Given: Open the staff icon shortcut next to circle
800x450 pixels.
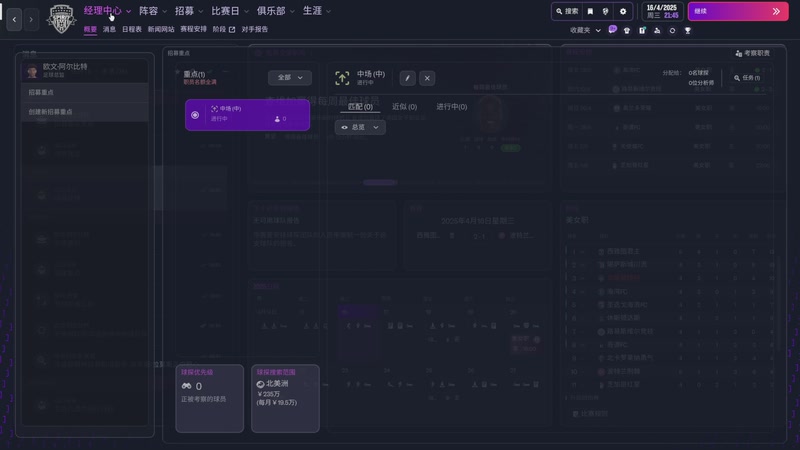Looking at the screenshot, I should tap(657, 31).
